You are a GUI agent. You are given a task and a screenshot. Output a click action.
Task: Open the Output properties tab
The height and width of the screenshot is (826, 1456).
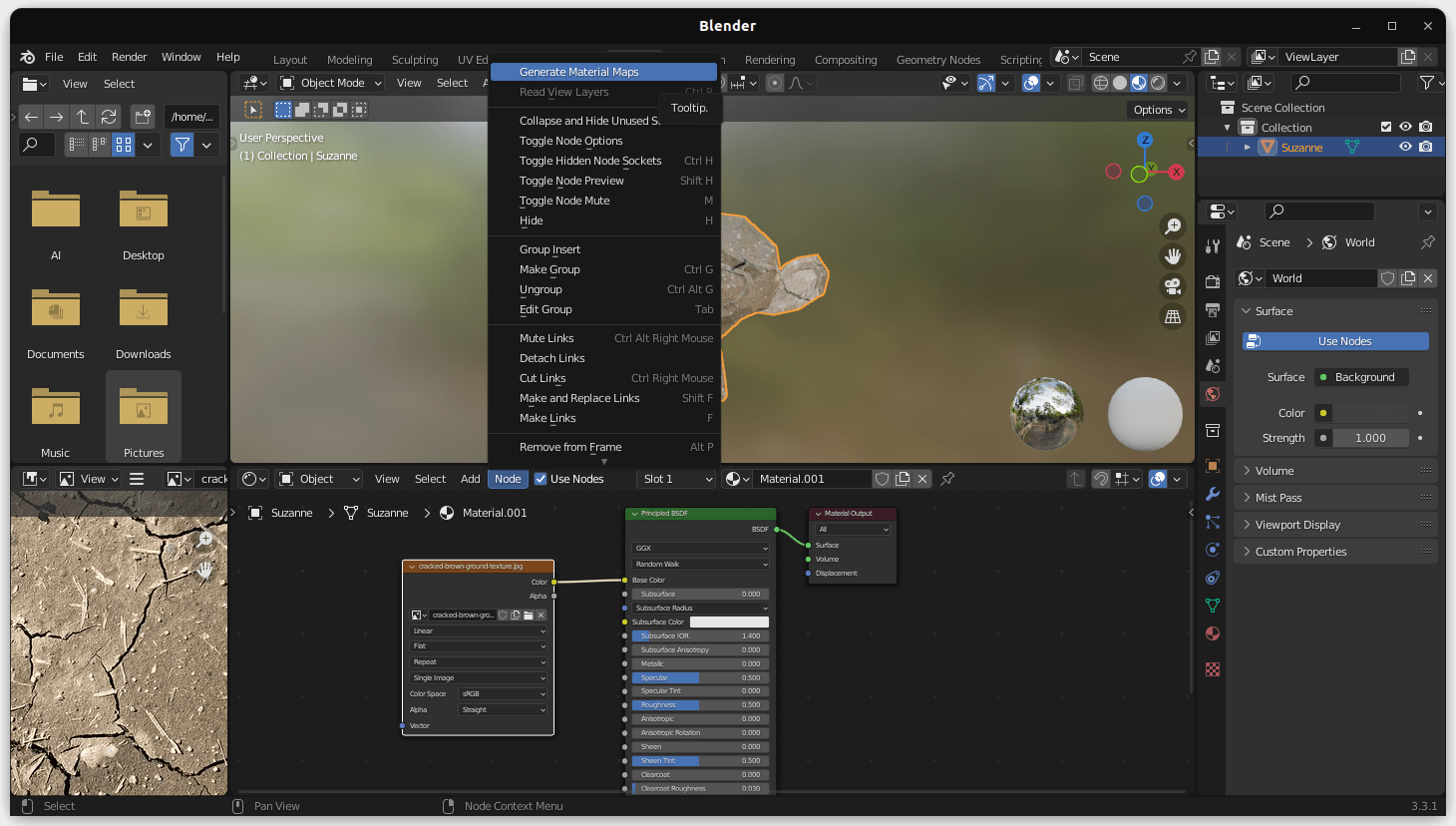pos(1213,310)
